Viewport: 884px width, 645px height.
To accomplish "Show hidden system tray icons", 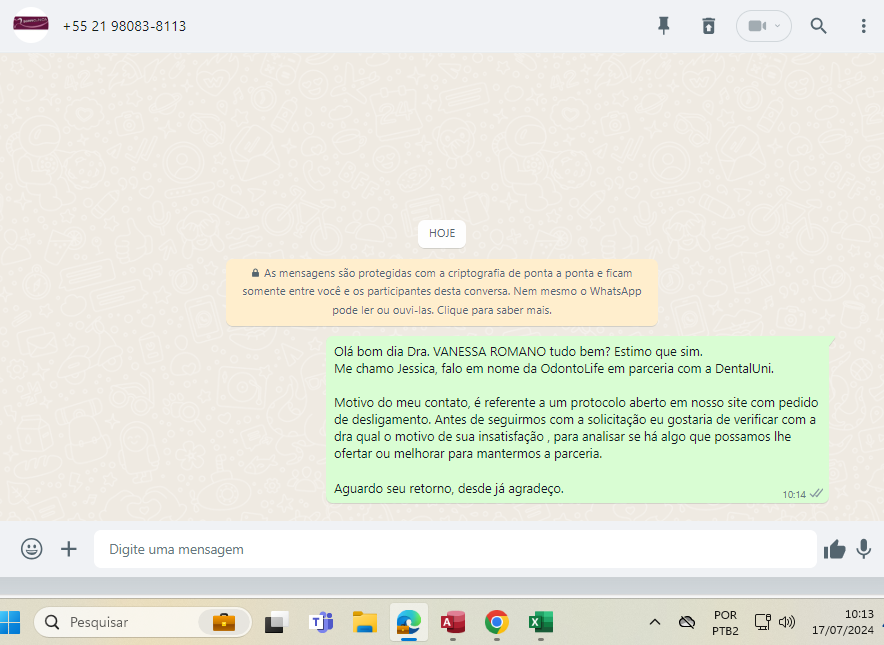I will click(x=655, y=622).
